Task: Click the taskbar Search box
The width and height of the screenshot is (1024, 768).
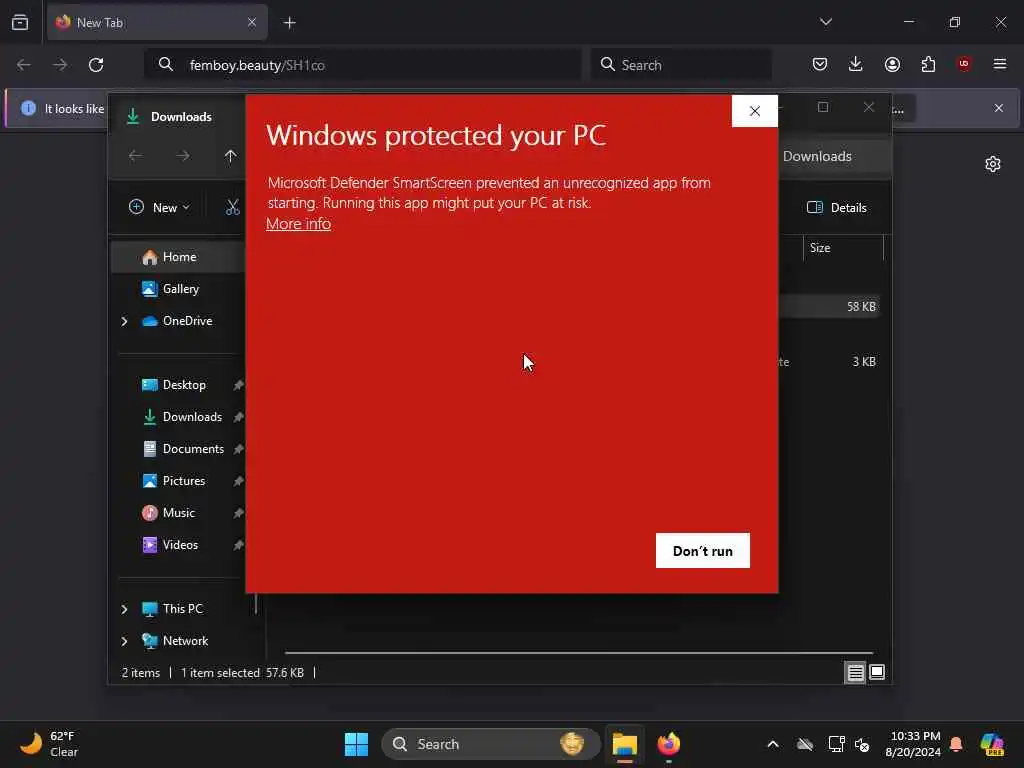Action: (490, 744)
